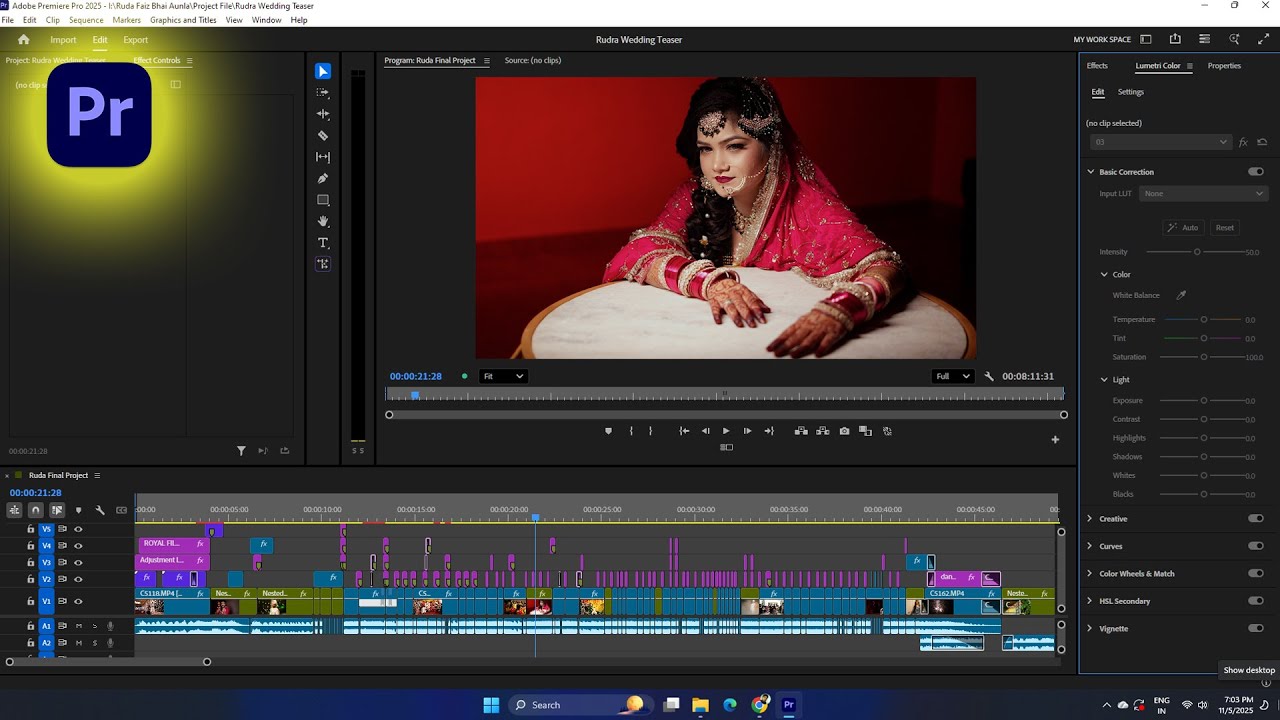Play the sequence in Program Monitor
Viewport: 1280px width, 720px height.
[726, 431]
